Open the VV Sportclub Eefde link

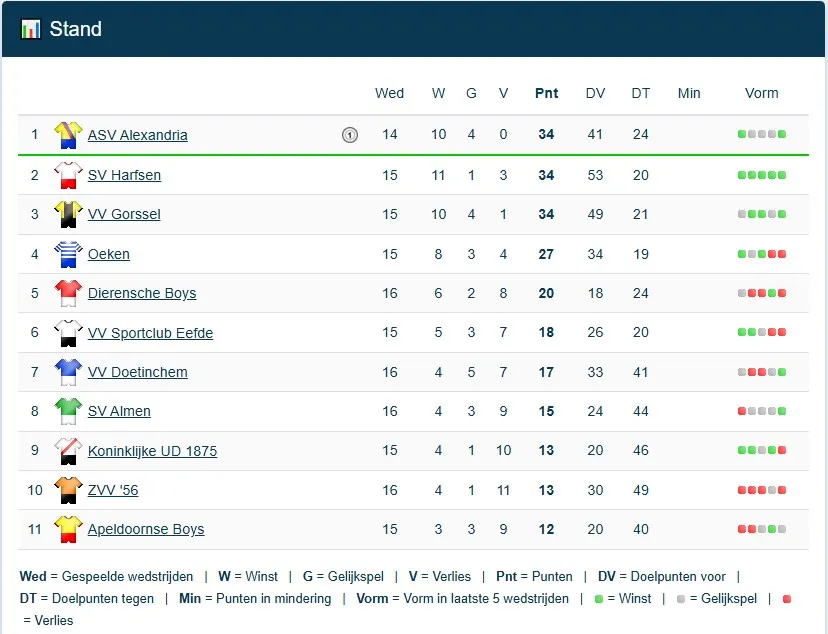tap(150, 333)
